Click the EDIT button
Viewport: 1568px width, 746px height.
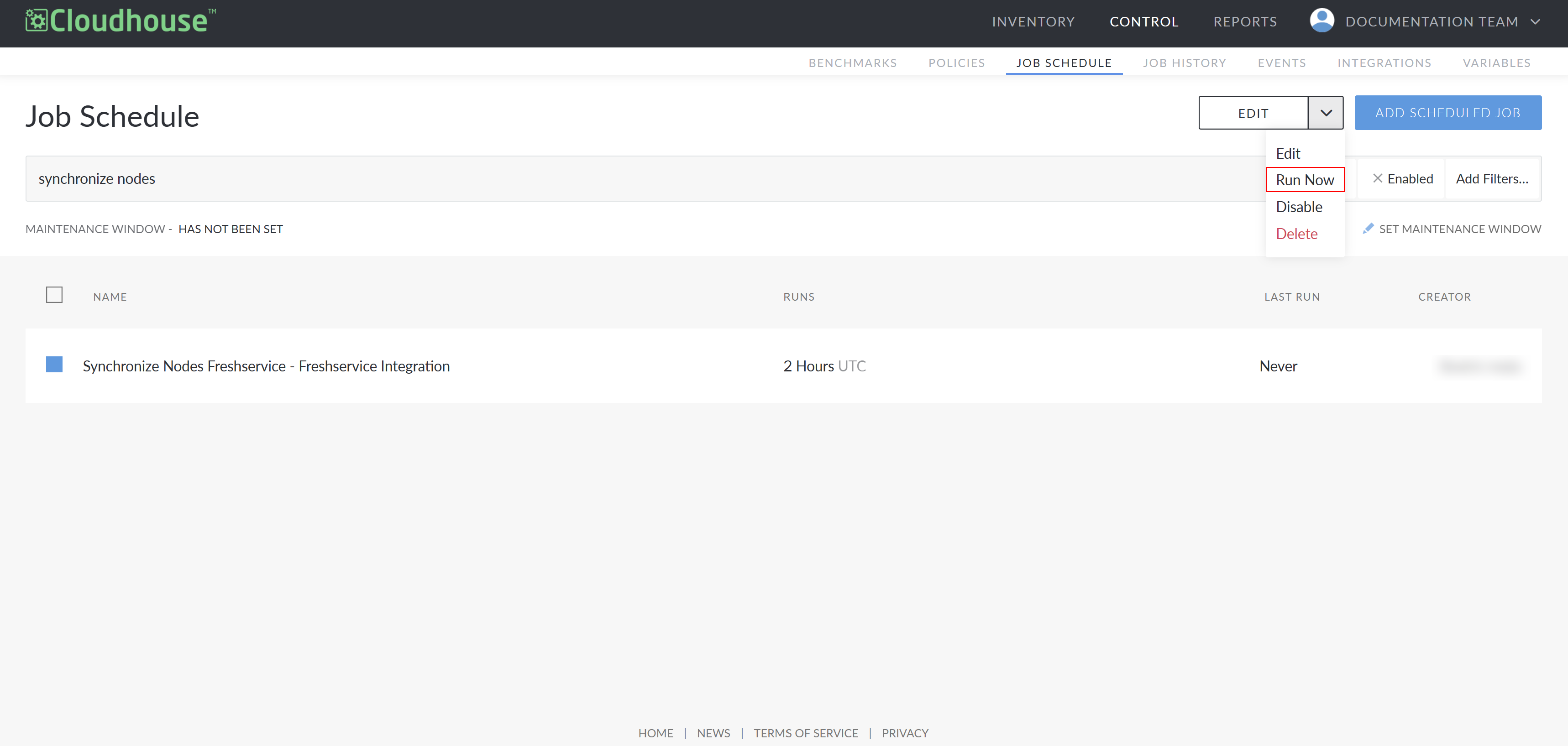click(1253, 113)
